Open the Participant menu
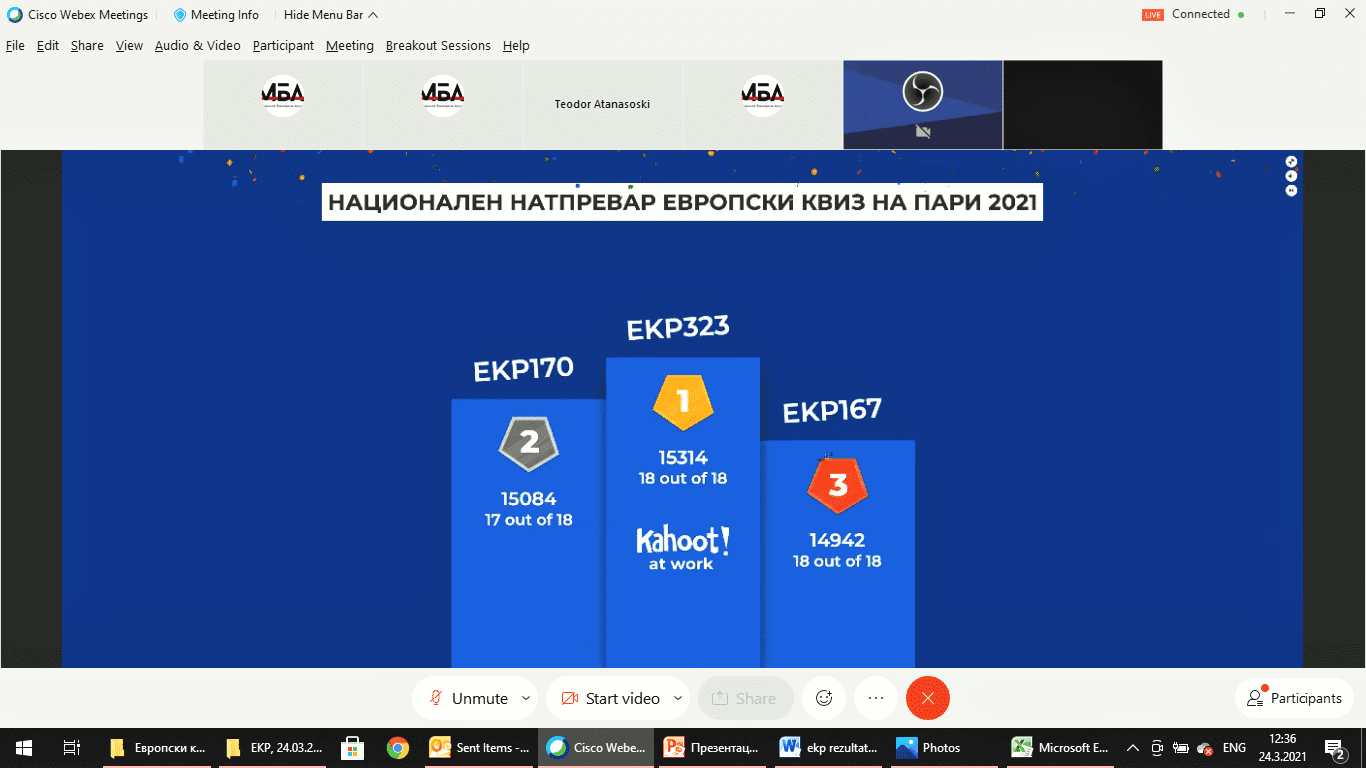Image resolution: width=1366 pixels, height=768 pixels. tap(283, 45)
